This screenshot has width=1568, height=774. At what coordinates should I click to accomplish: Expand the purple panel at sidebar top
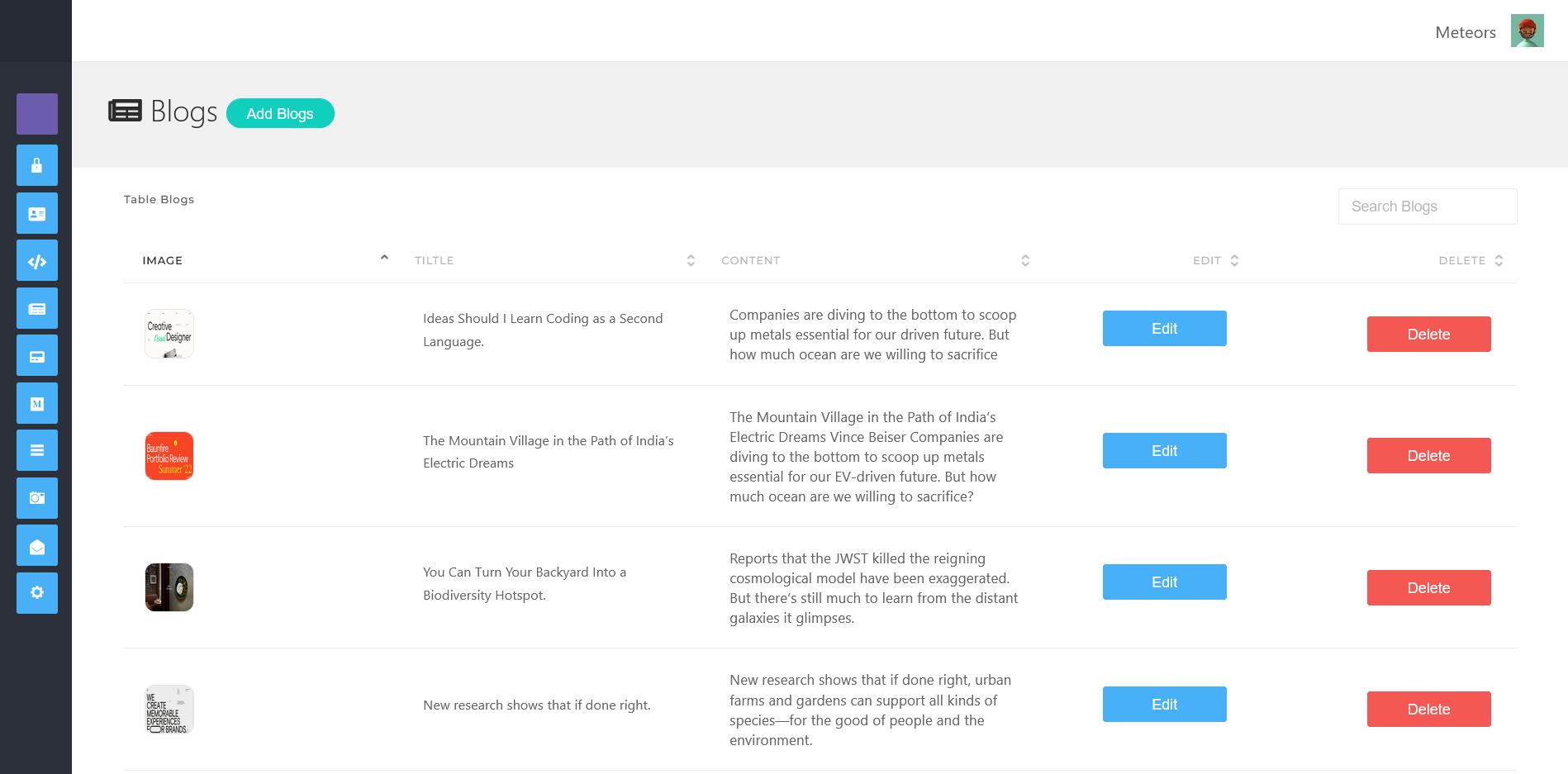point(36,114)
